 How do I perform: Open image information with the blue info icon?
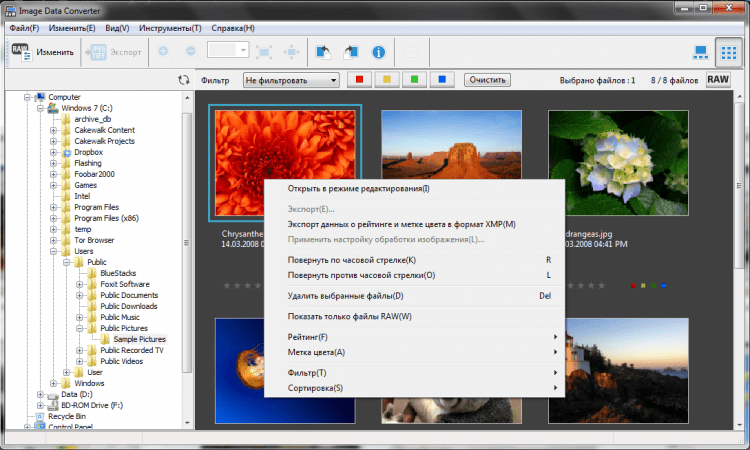coord(379,51)
